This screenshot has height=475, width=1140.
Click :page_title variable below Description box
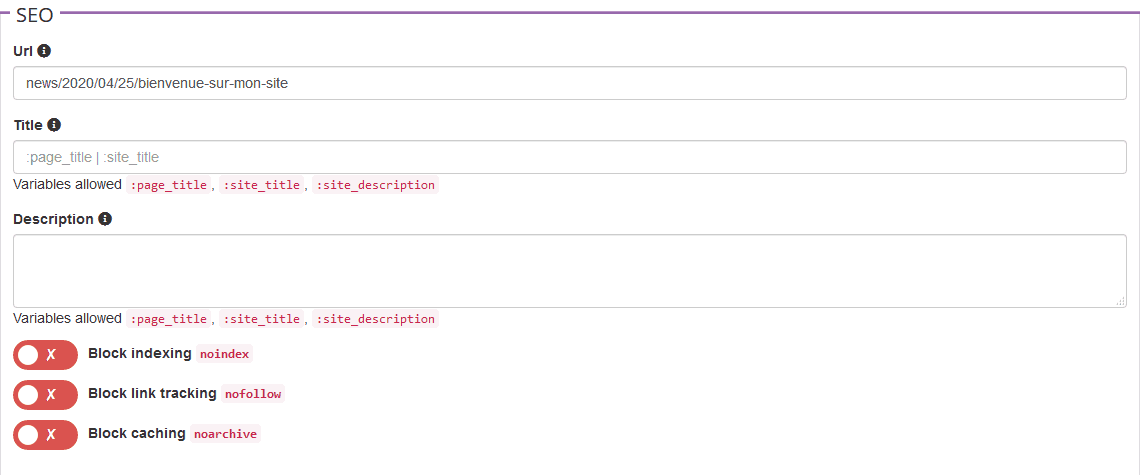point(168,319)
